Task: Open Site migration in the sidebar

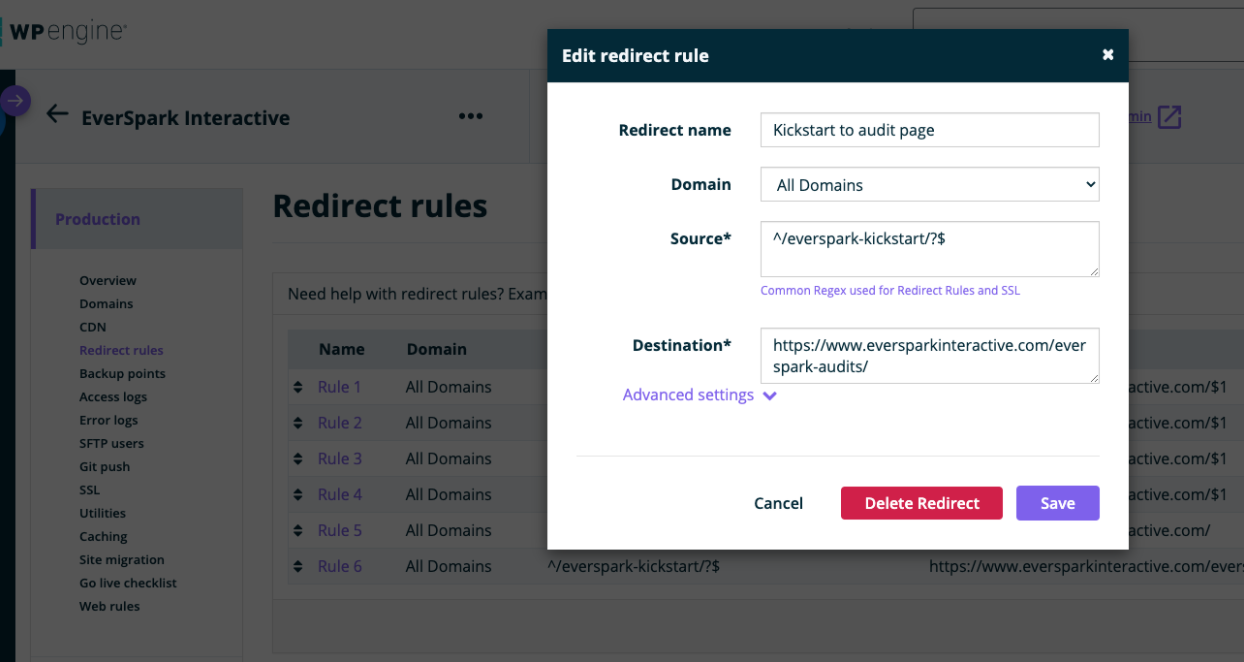Action: pos(122,560)
